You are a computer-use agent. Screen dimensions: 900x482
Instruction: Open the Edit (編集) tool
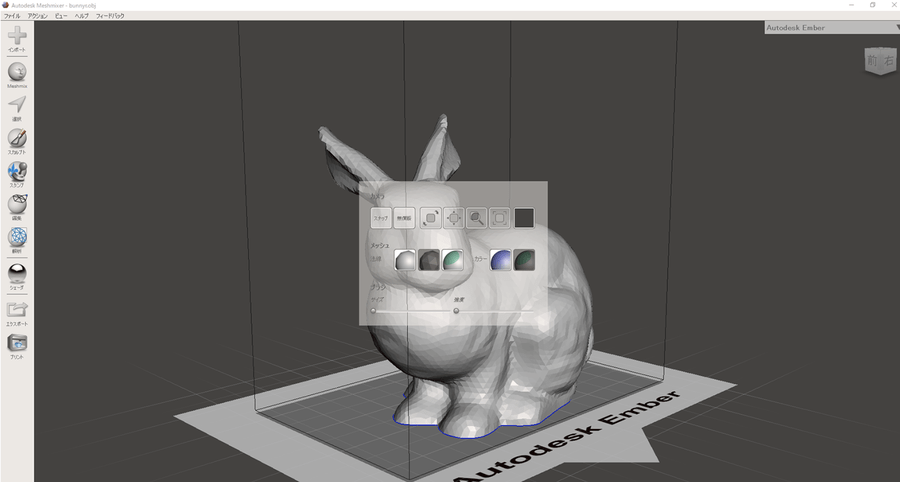pos(17,204)
